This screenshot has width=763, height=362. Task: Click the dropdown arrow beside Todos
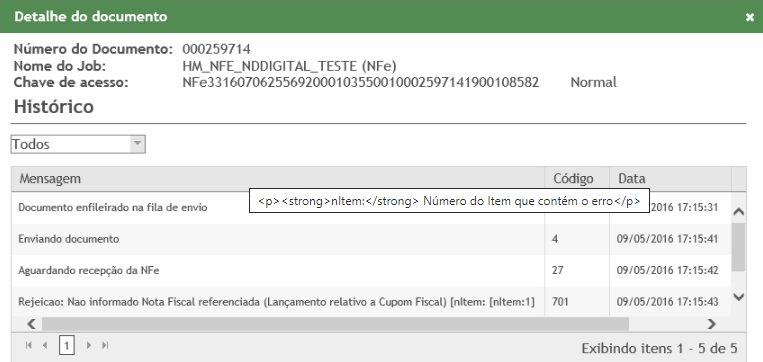point(138,144)
